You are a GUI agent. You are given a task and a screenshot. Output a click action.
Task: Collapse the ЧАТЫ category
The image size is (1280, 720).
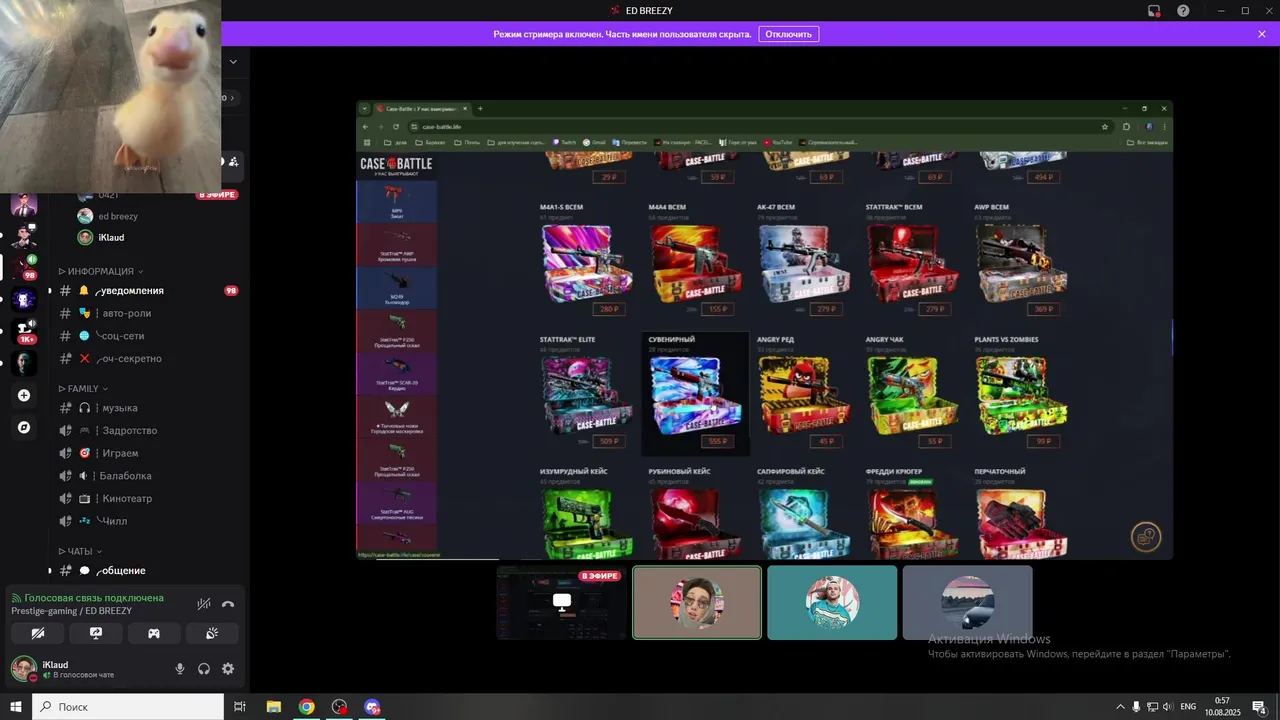click(x=80, y=551)
